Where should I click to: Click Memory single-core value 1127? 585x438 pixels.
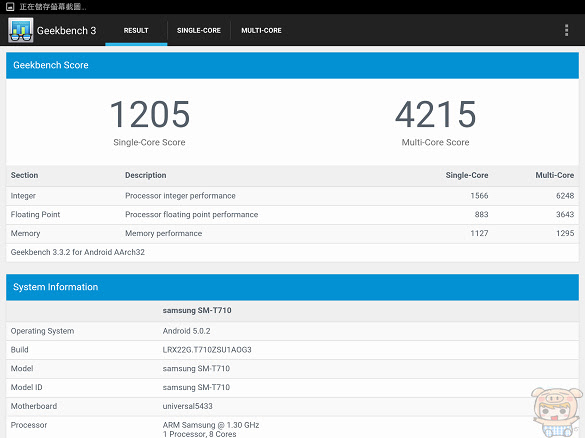click(x=479, y=234)
